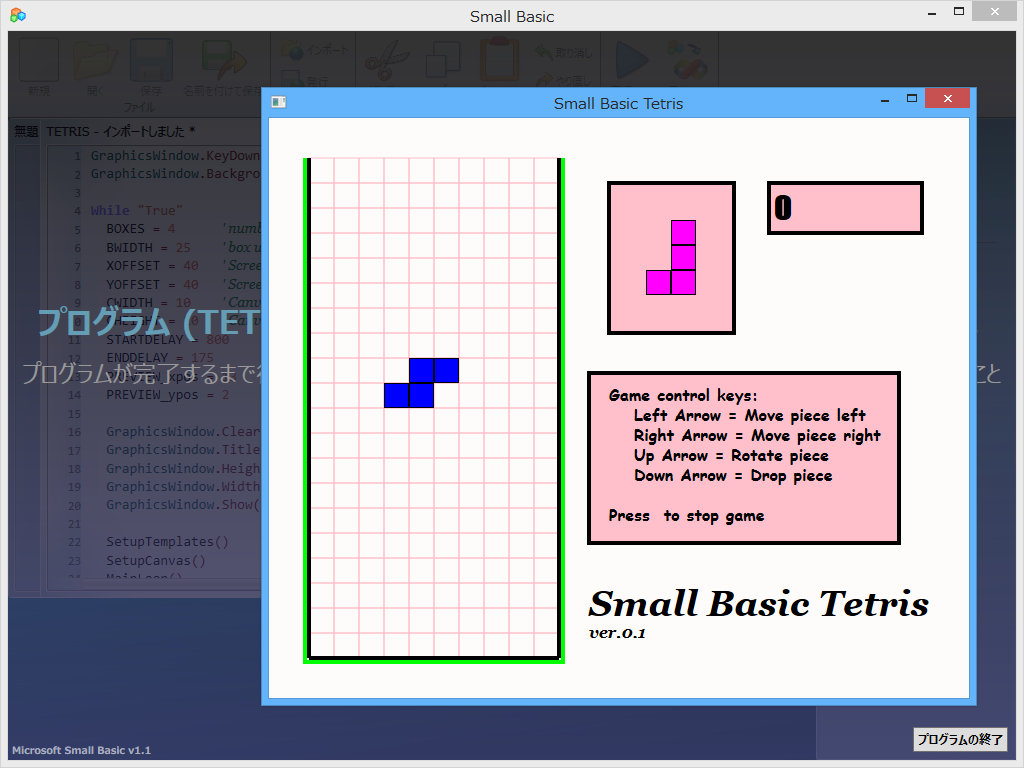
Task: Click Small Basic Tetris window icon
Action: coord(279,102)
